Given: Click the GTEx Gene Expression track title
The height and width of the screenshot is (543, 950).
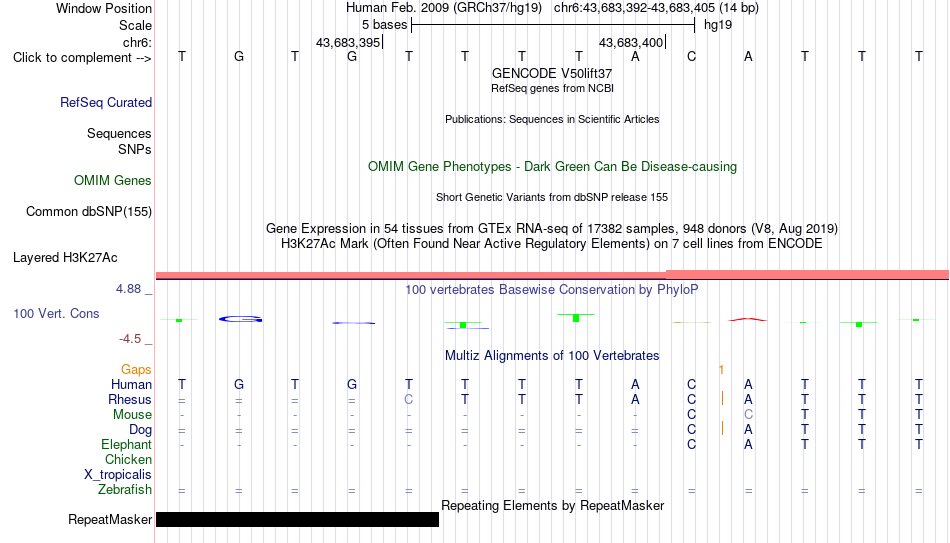Looking at the screenshot, I should (552, 228).
